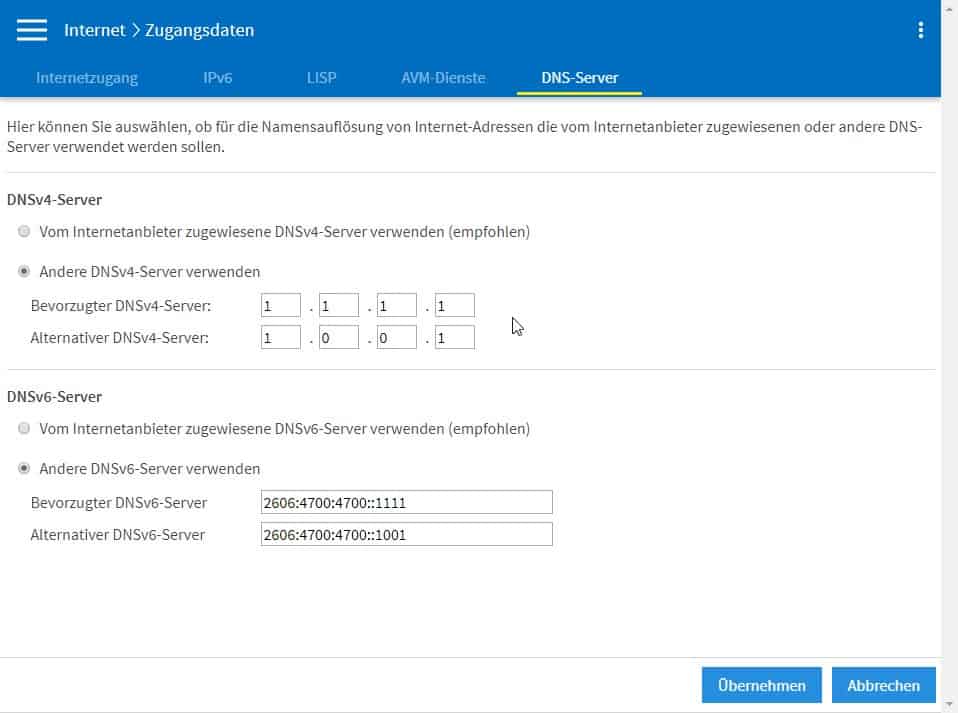Click last octet of Bevorzugter DNSv4-Server
This screenshot has height=713, width=958.
(x=454, y=306)
